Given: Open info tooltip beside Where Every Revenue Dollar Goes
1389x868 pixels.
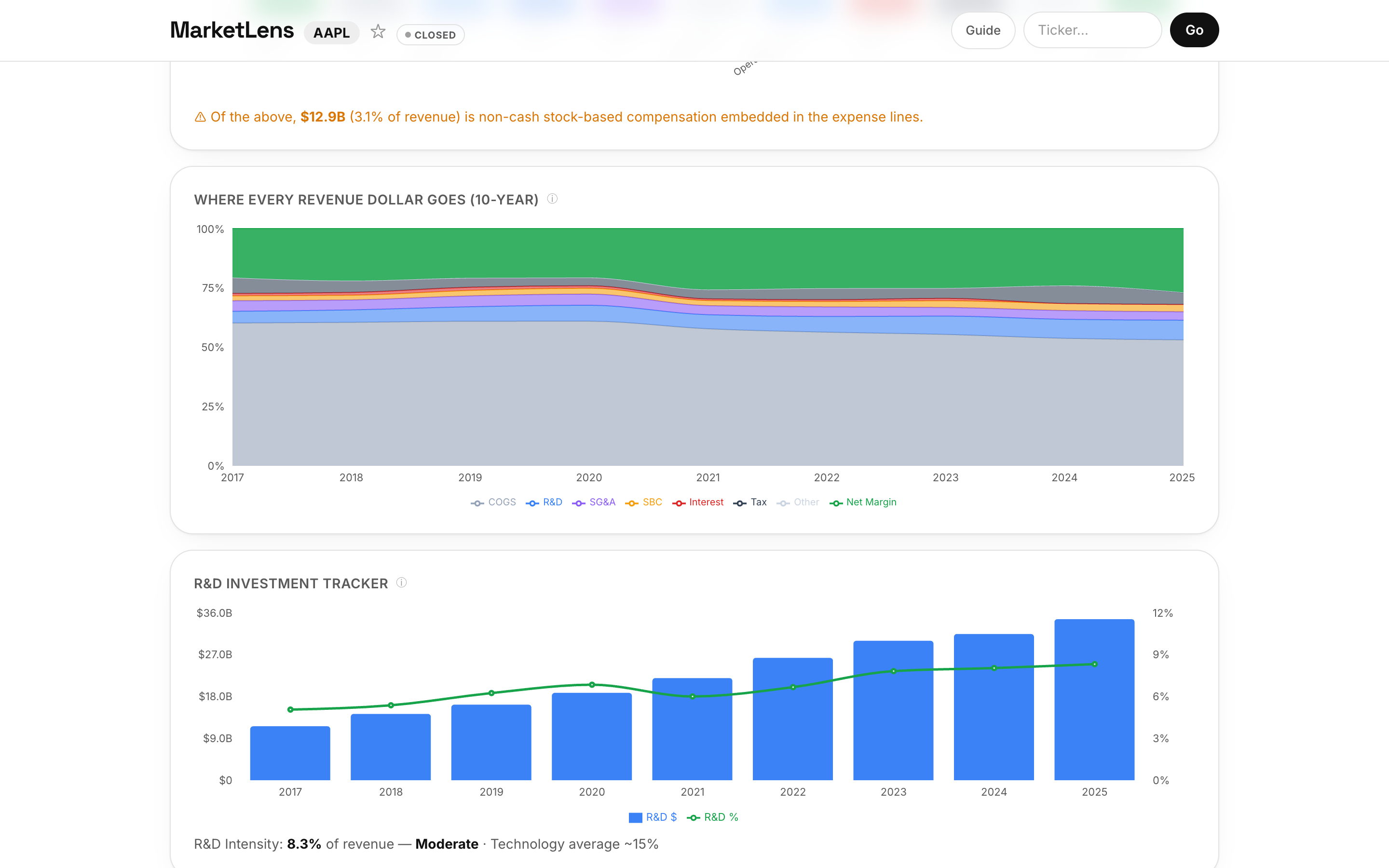Looking at the screenshot, I should coord(552,199).
